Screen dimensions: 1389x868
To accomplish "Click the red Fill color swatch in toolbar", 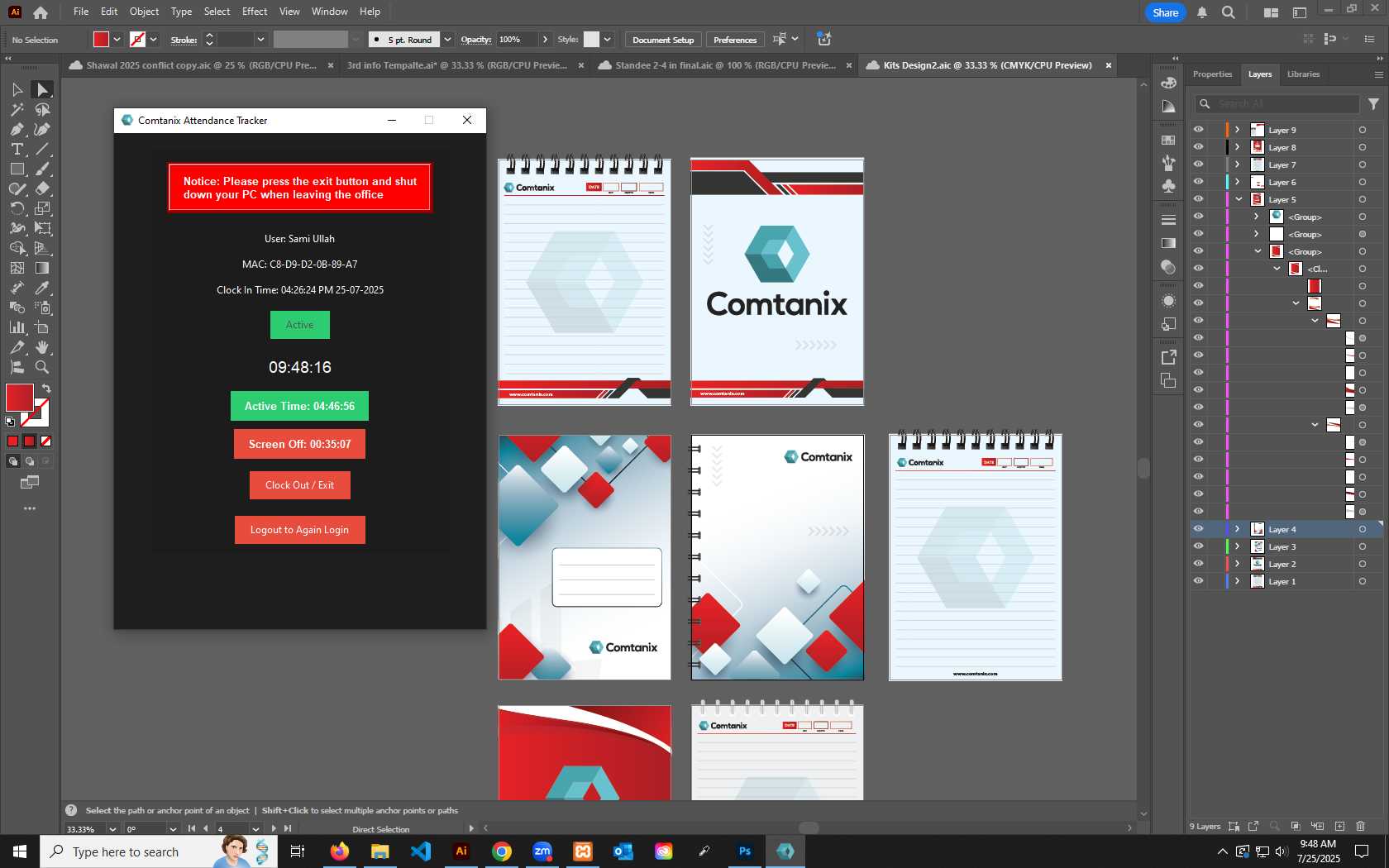I will click(x=18, y=398).
